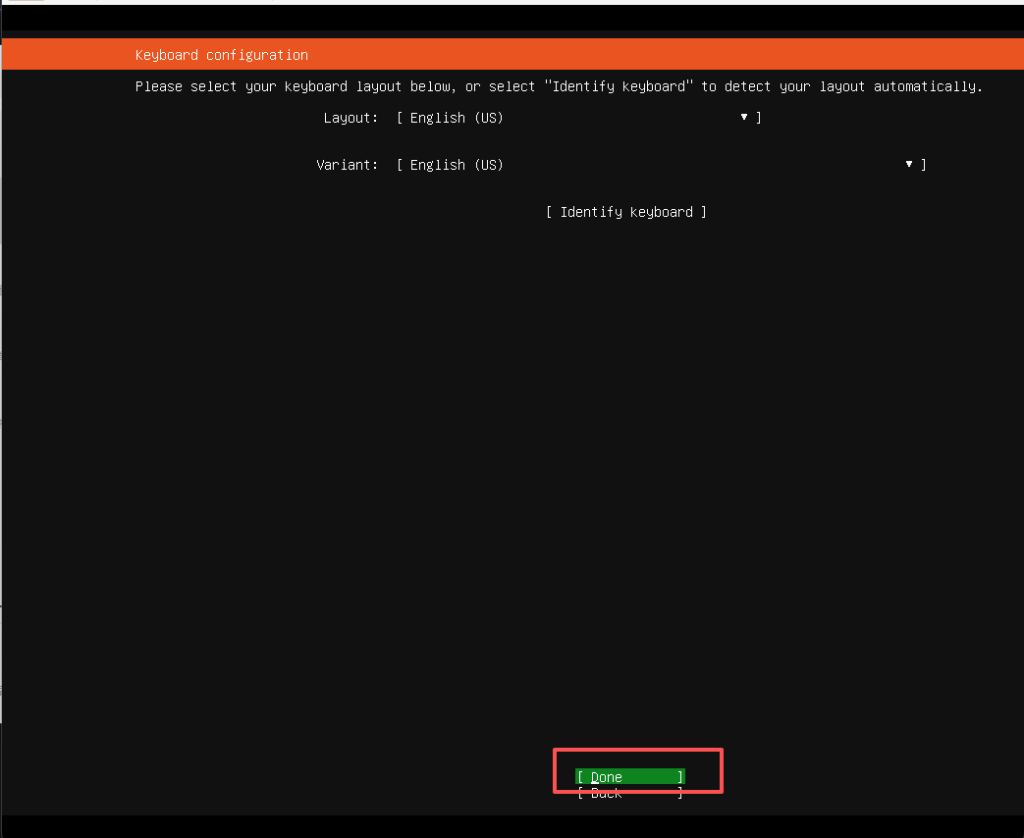
Task: Click the Variant label
Action: pos(346,164)
